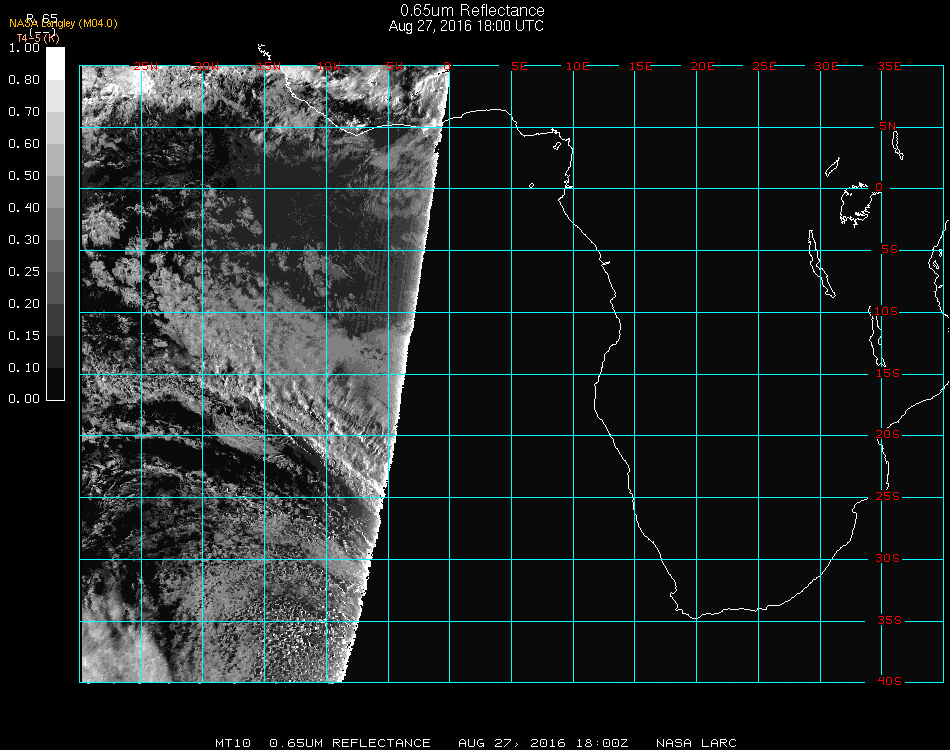950x750 pixels.
Task: Click the 15S latitude label
Action: (888, 373)
